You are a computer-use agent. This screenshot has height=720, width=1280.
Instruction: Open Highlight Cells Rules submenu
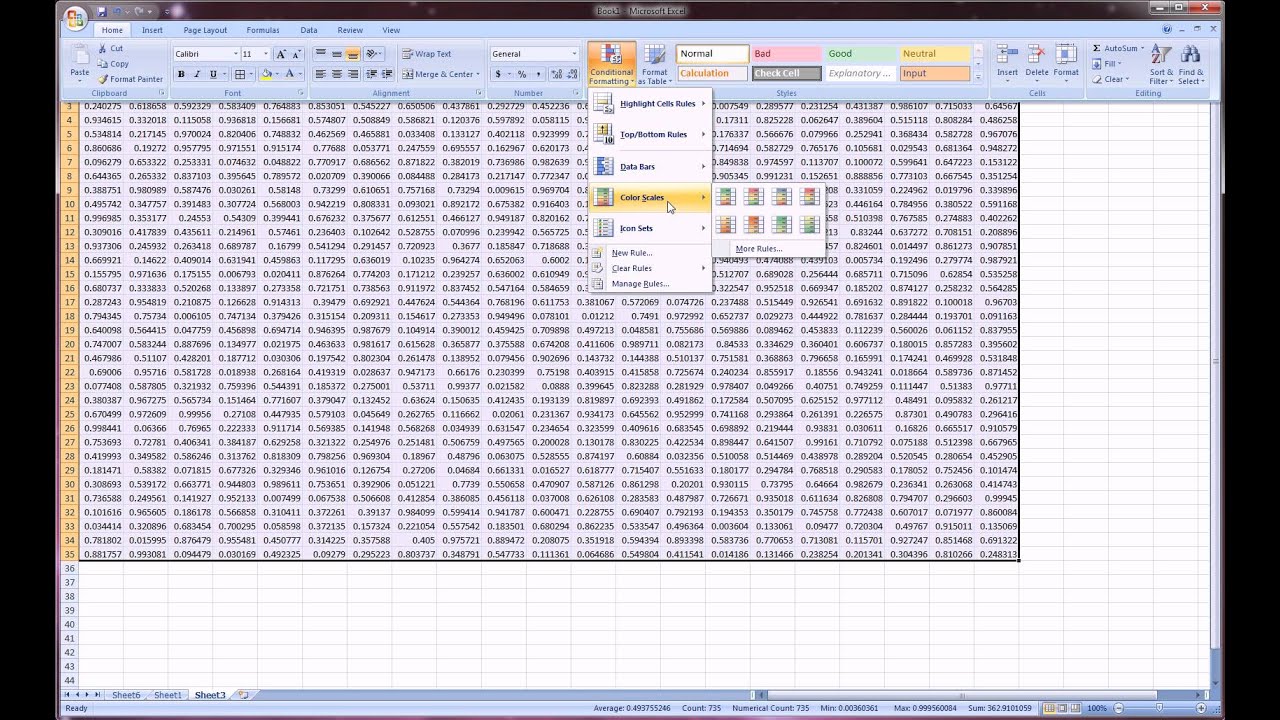point(650,104)
